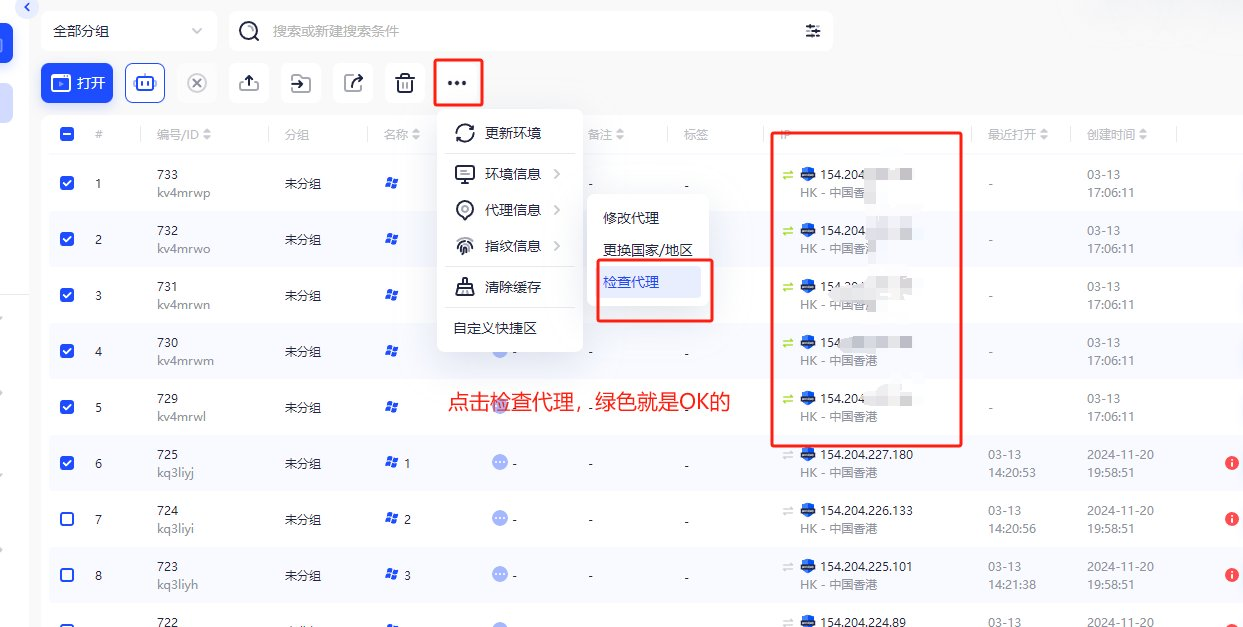Click the upload icon in toolbar

coord(249,83)
